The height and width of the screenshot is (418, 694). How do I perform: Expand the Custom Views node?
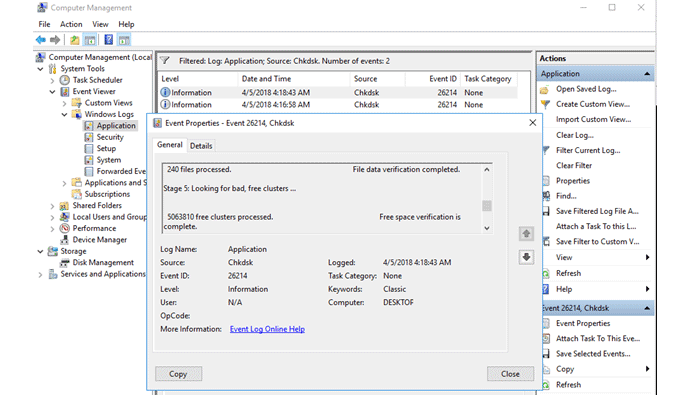pos(64,103)
